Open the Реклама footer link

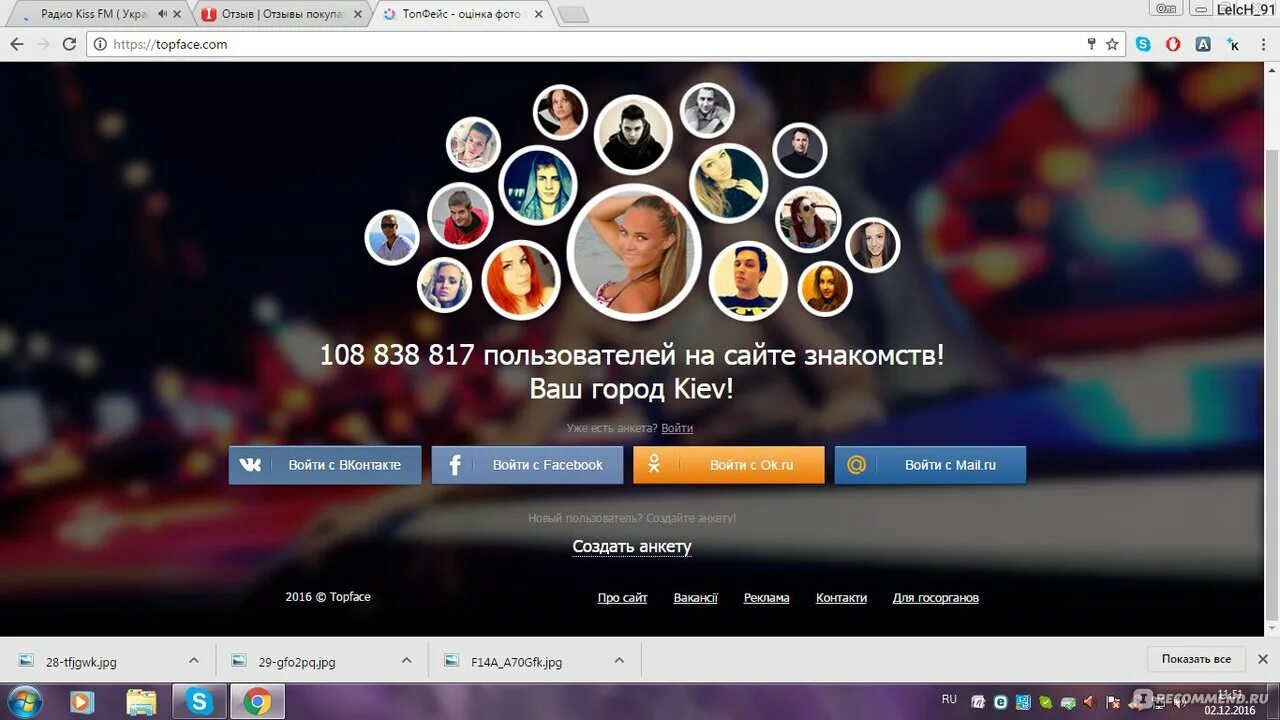pyautogui.click(x=766, y=598)
